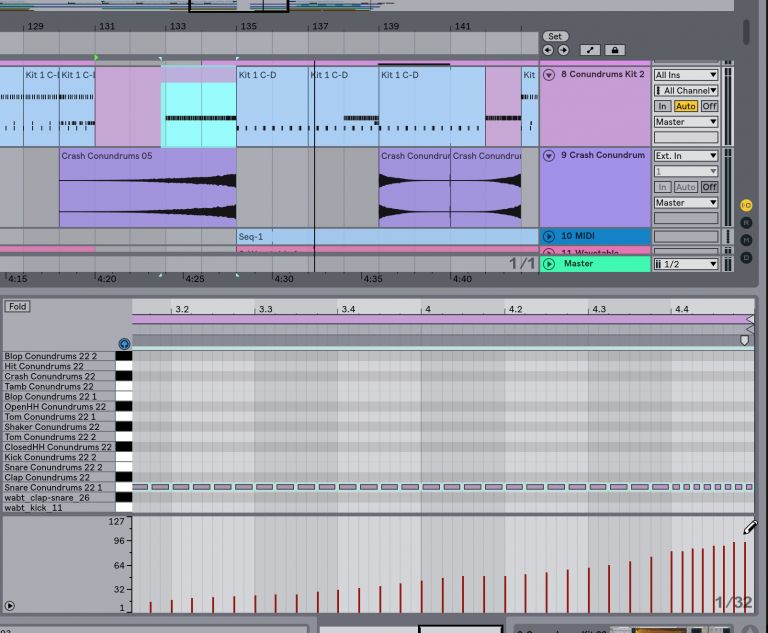
Task: Select Crash Conundrums 22 drum row
Action: (59, 376)
